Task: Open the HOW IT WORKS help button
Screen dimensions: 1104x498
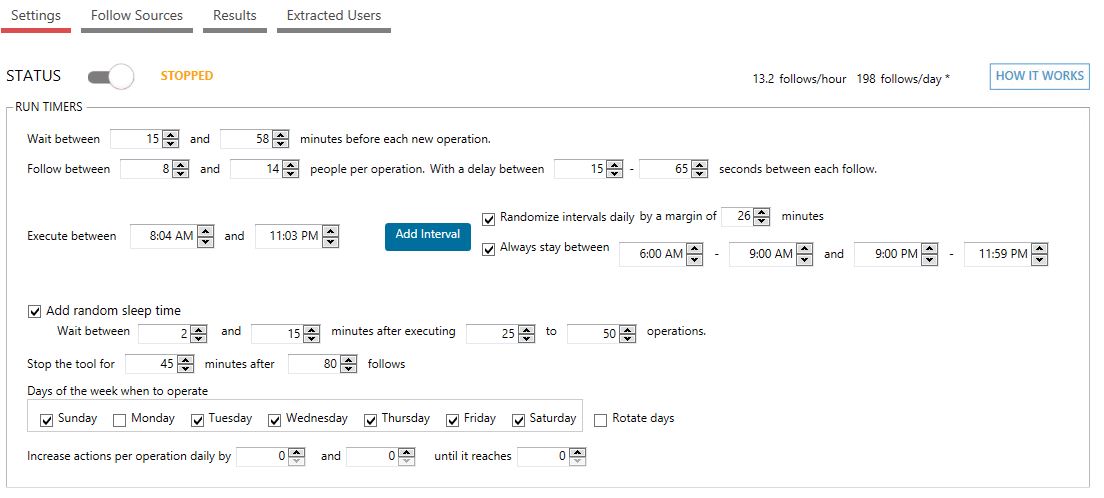Action: click(x=1039, y=76)
